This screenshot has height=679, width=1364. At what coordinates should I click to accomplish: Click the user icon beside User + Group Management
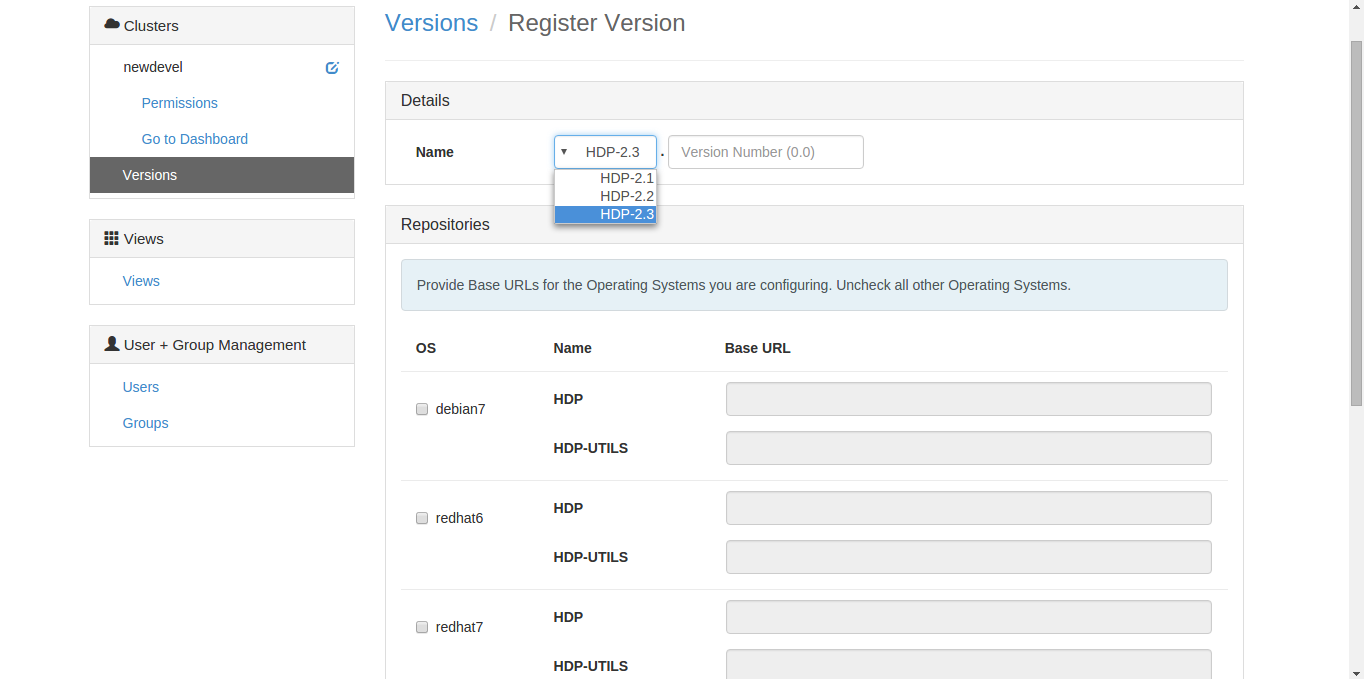112,344
